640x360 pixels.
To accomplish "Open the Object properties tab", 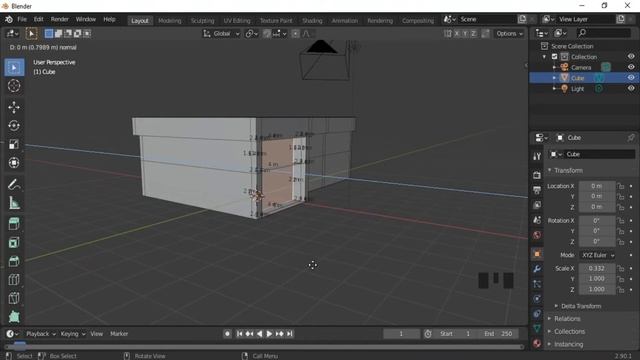I will (x=537, y=254).
